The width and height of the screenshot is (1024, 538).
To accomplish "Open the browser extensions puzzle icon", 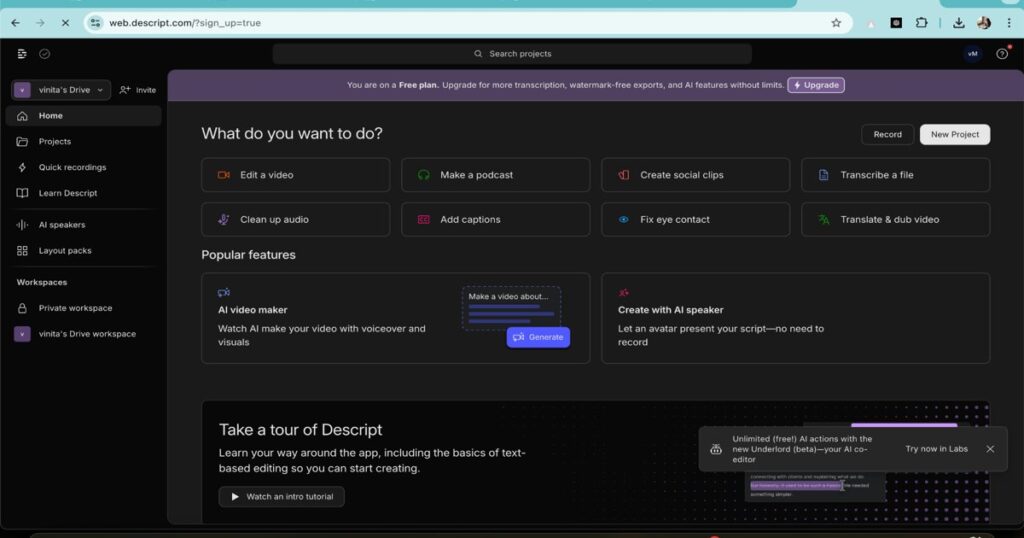I will click(x=921, y=23).
